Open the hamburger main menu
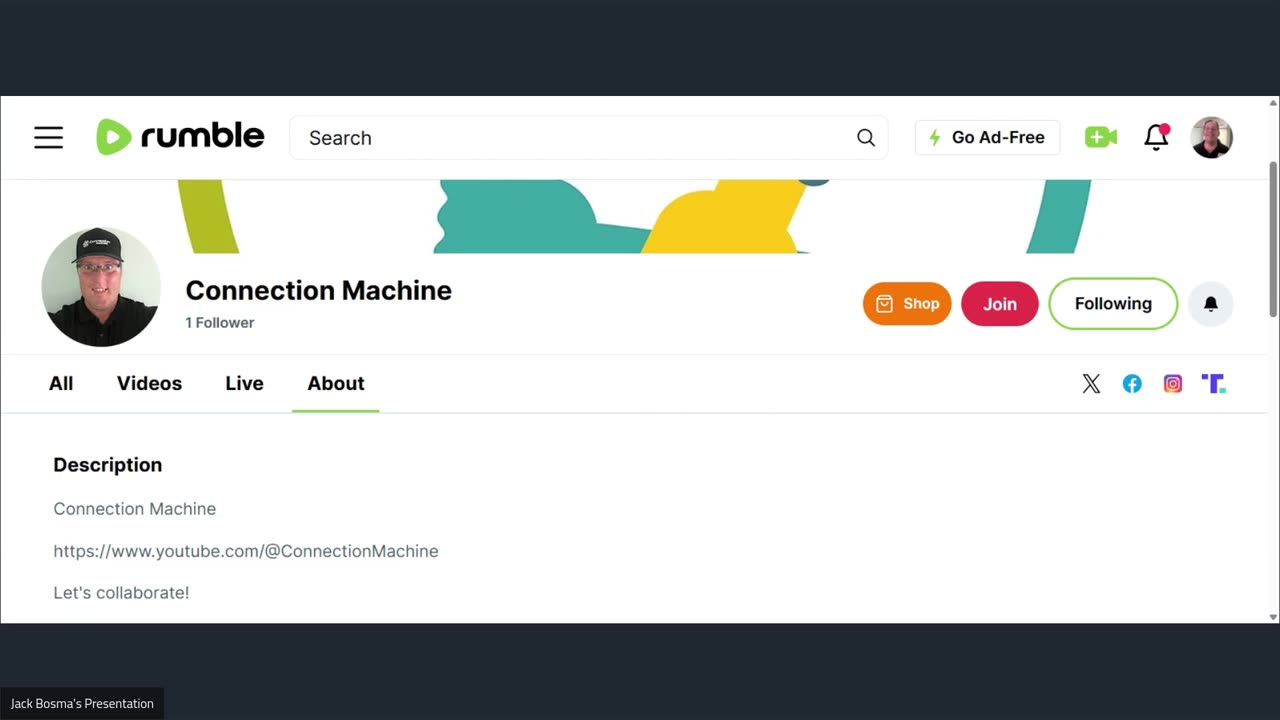 (x=48, y=138)
